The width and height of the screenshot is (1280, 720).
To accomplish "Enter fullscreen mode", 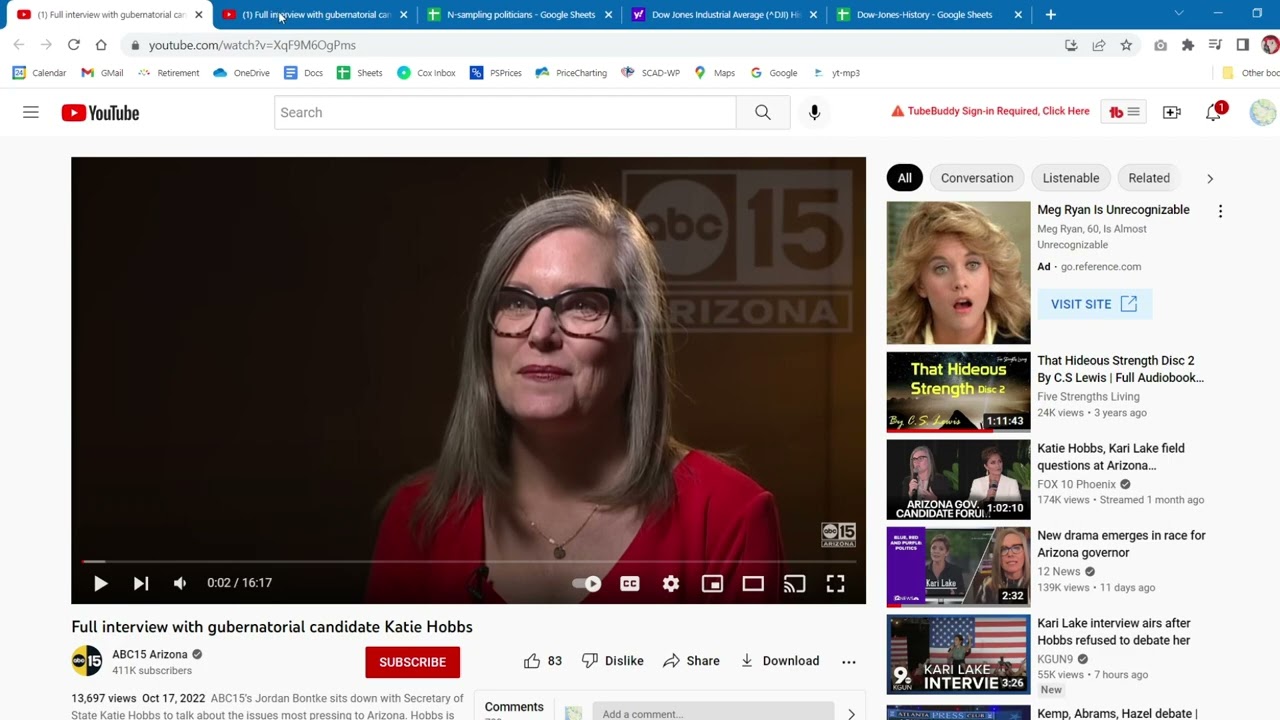I will click(x=835, y=583).
